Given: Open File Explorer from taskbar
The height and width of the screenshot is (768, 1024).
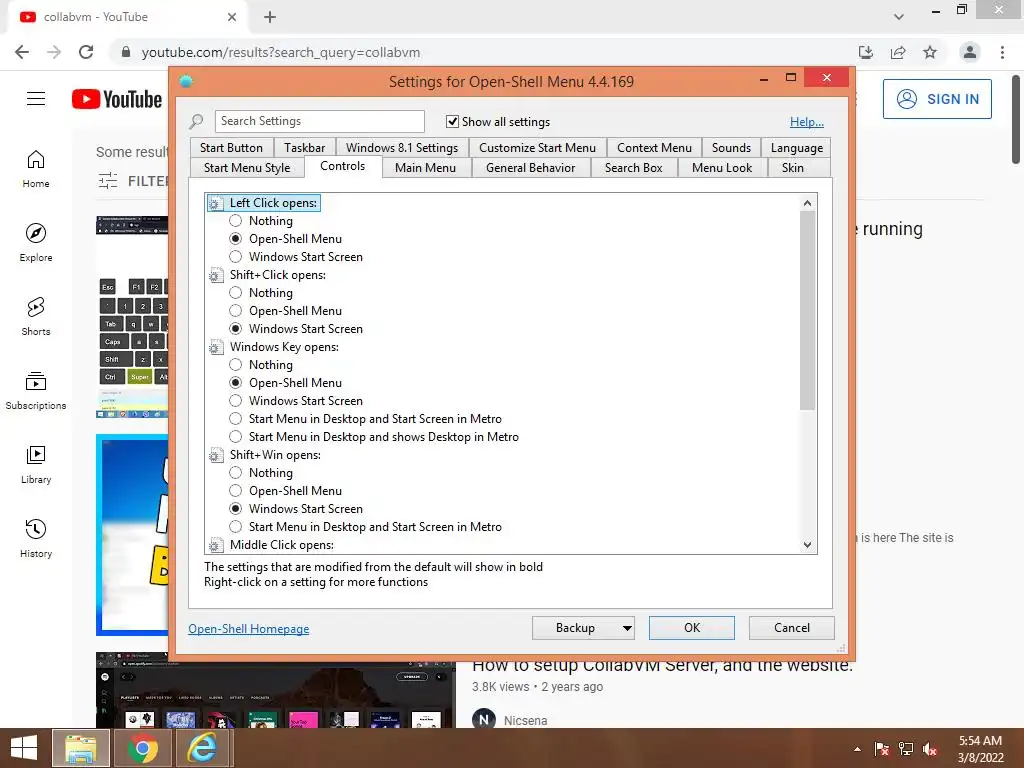Looking at the screenshot, I should (x=81, y=748).
